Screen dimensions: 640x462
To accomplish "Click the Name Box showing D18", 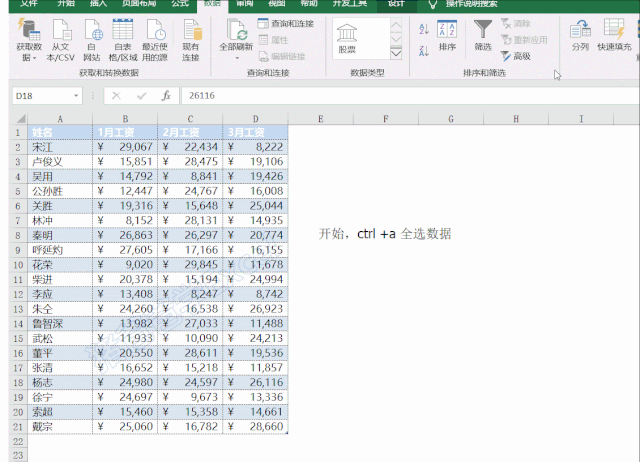I will pos(47,96).
